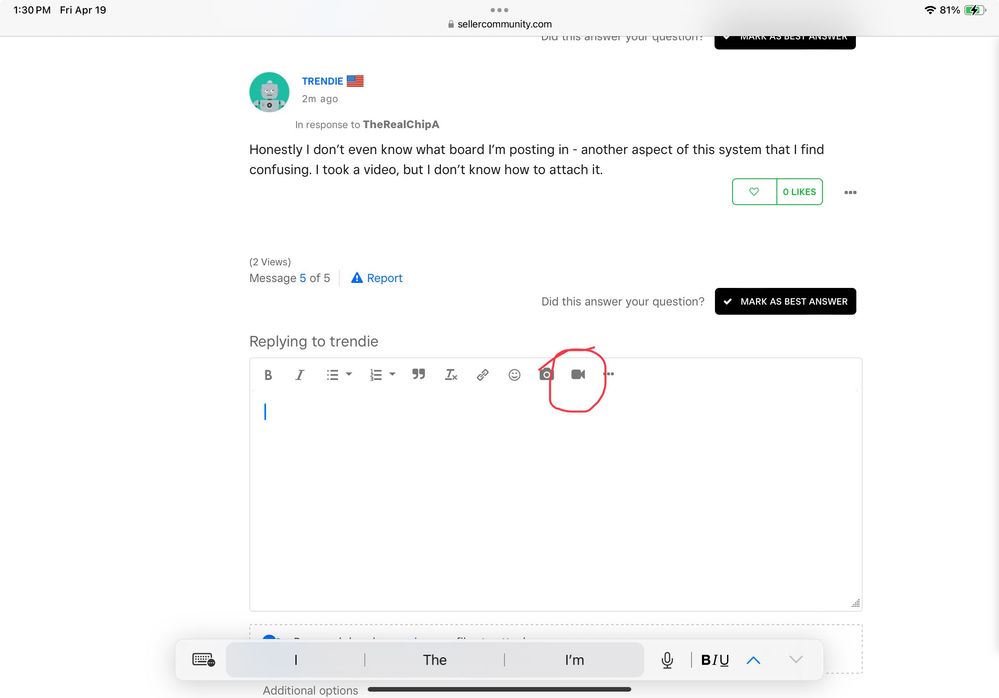
Task: Tap the microphone dictation icon
Action: (667, 660)
